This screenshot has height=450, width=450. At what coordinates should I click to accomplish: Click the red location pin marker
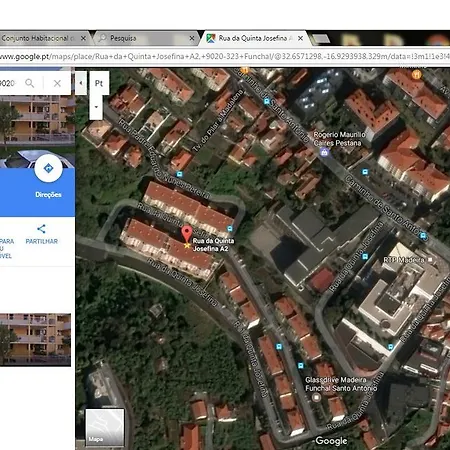tap(187, 234)
